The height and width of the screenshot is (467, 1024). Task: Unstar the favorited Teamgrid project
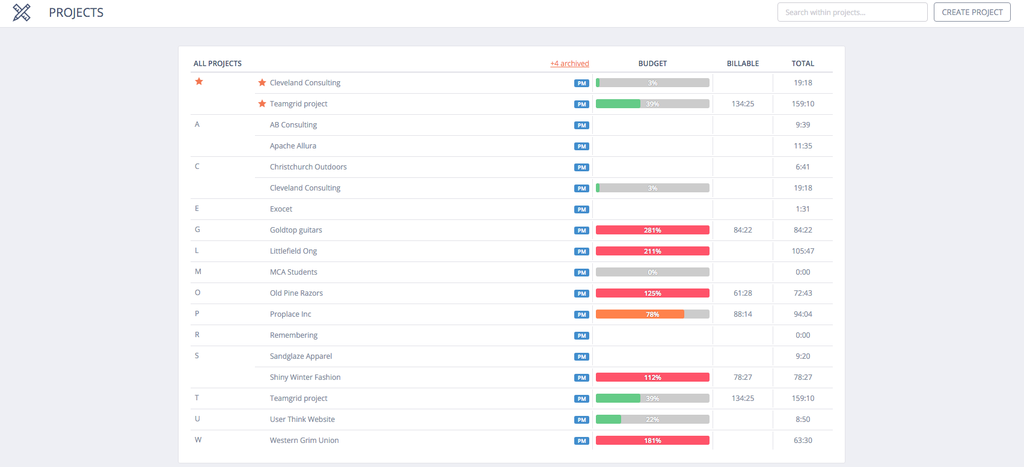pyautogui.click(x=262, y=104)
